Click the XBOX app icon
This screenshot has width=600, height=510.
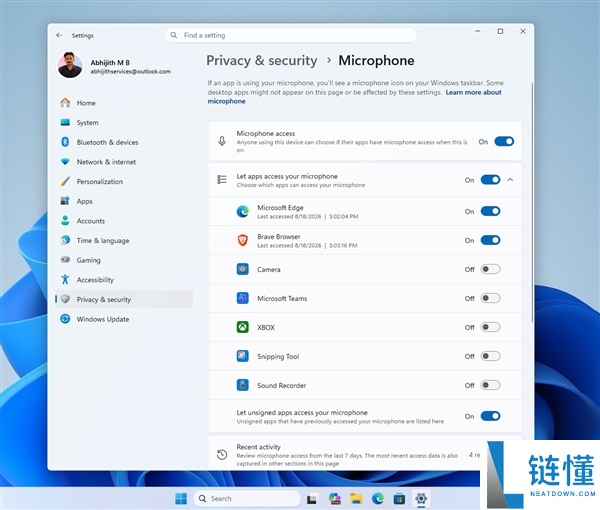pos(243,327)
